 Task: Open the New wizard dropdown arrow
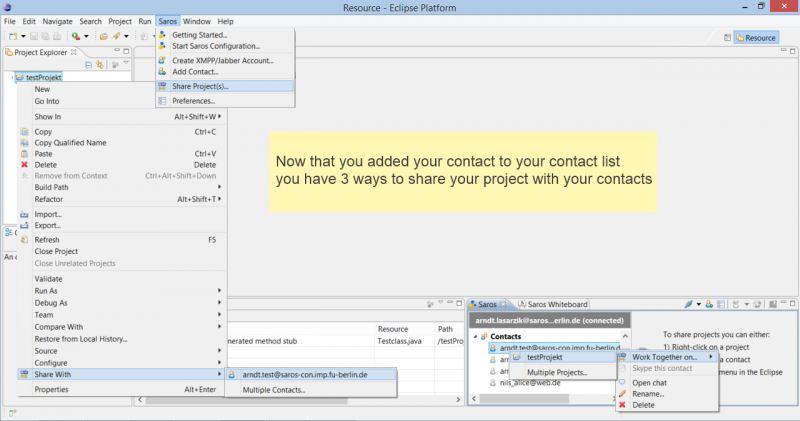pyautogui.click(x=23, y=36)
